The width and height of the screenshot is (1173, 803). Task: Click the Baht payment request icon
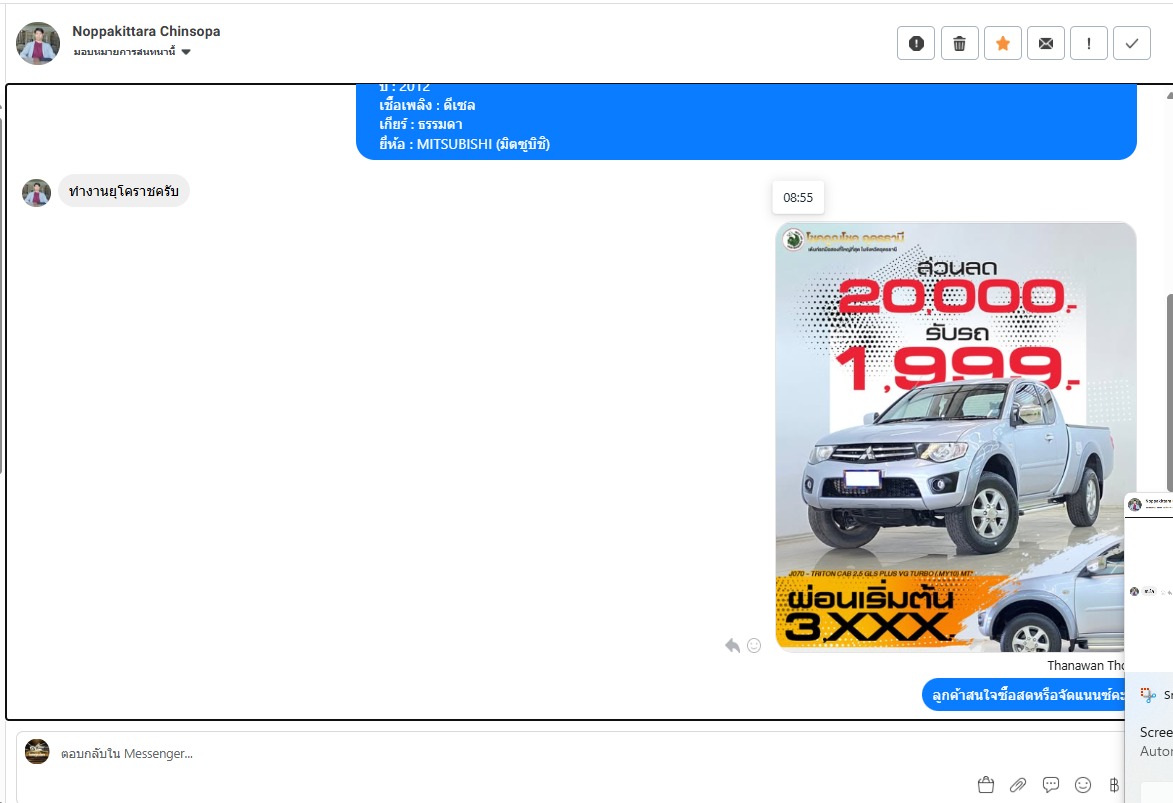coord(1114,784)
